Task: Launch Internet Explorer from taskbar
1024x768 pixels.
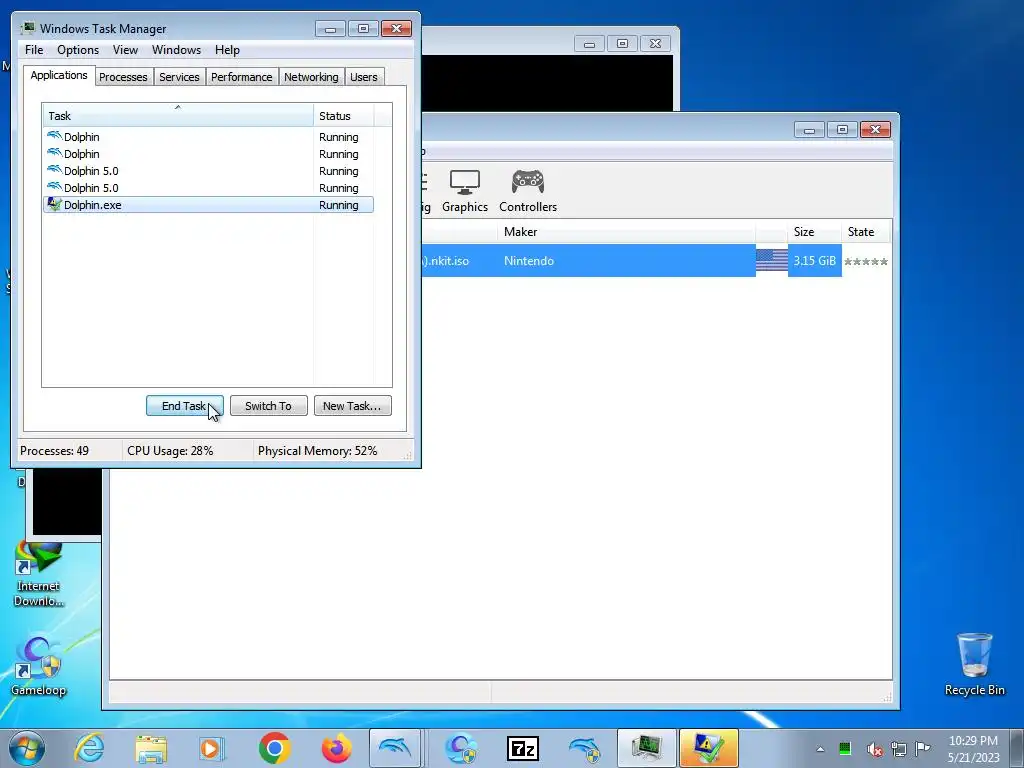Action: 89,748
